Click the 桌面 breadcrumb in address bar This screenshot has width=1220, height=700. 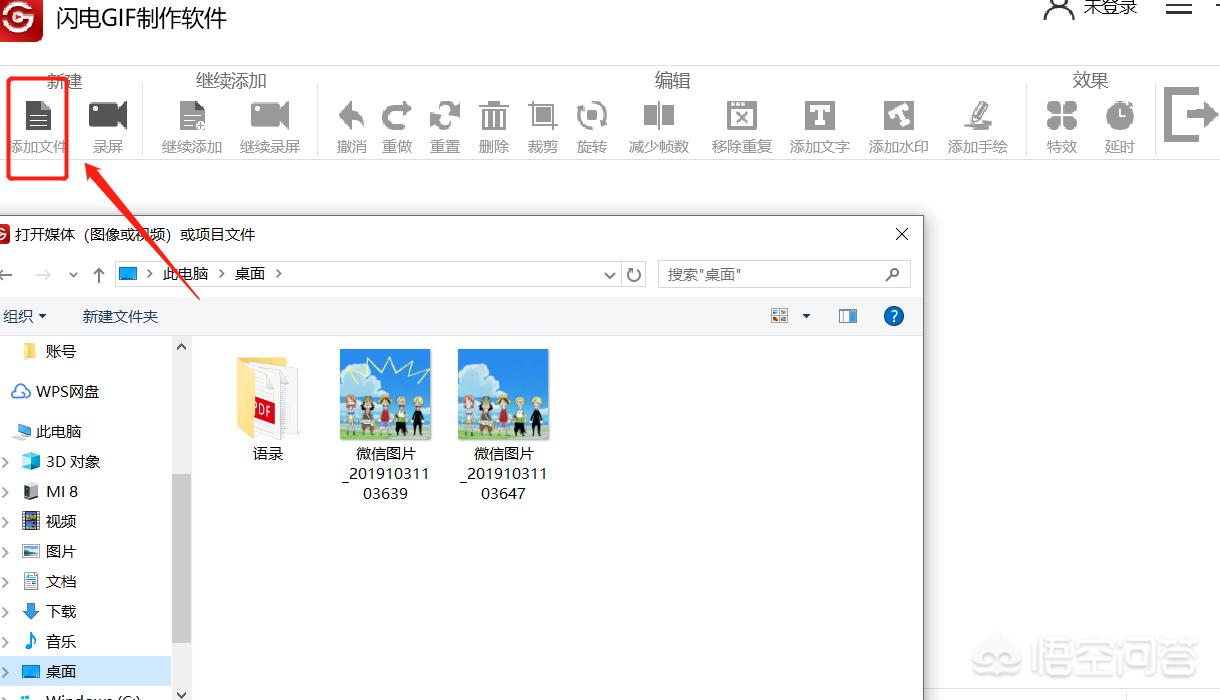click(250, 274)
